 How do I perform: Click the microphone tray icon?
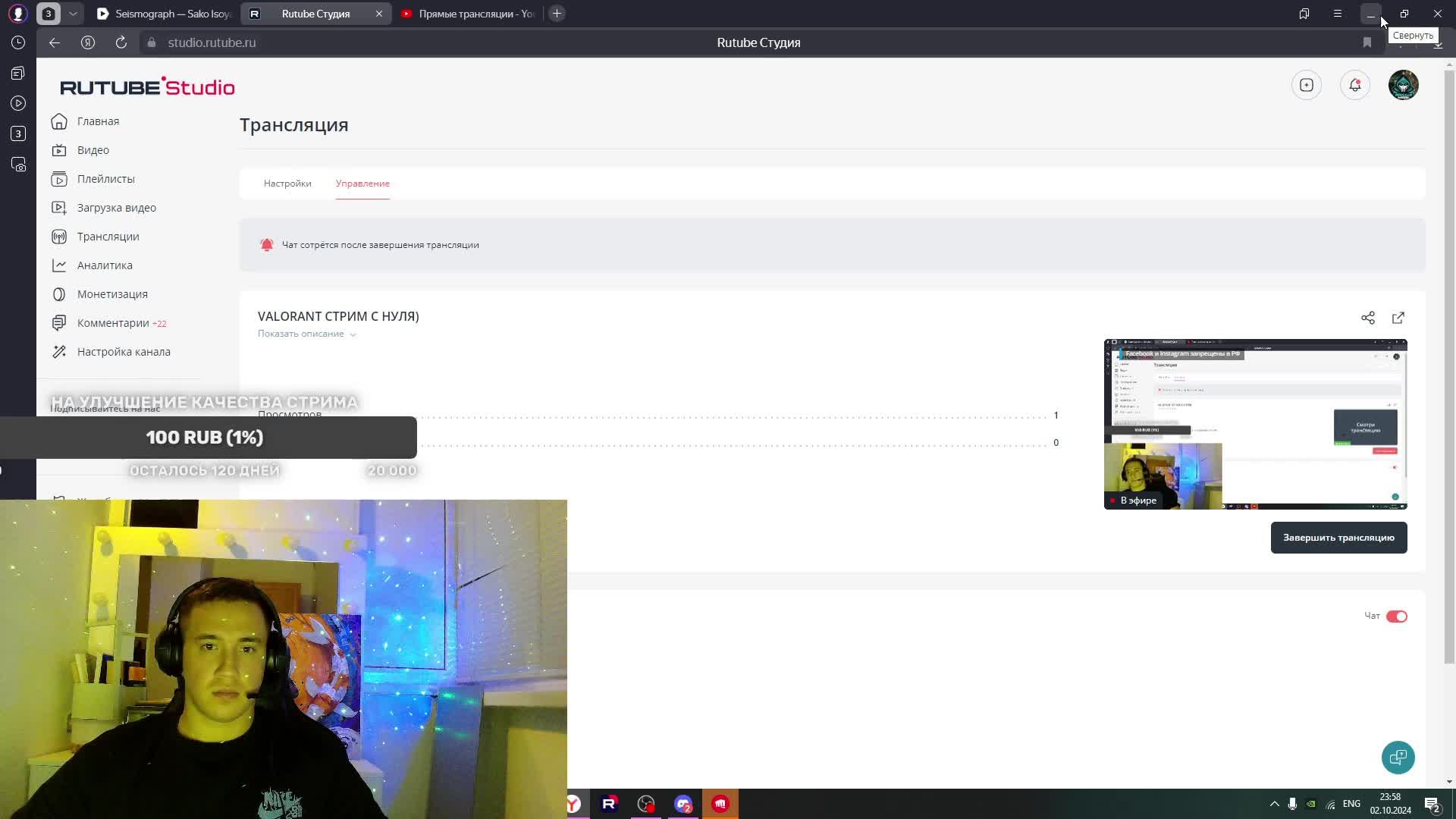(1292, 804)
